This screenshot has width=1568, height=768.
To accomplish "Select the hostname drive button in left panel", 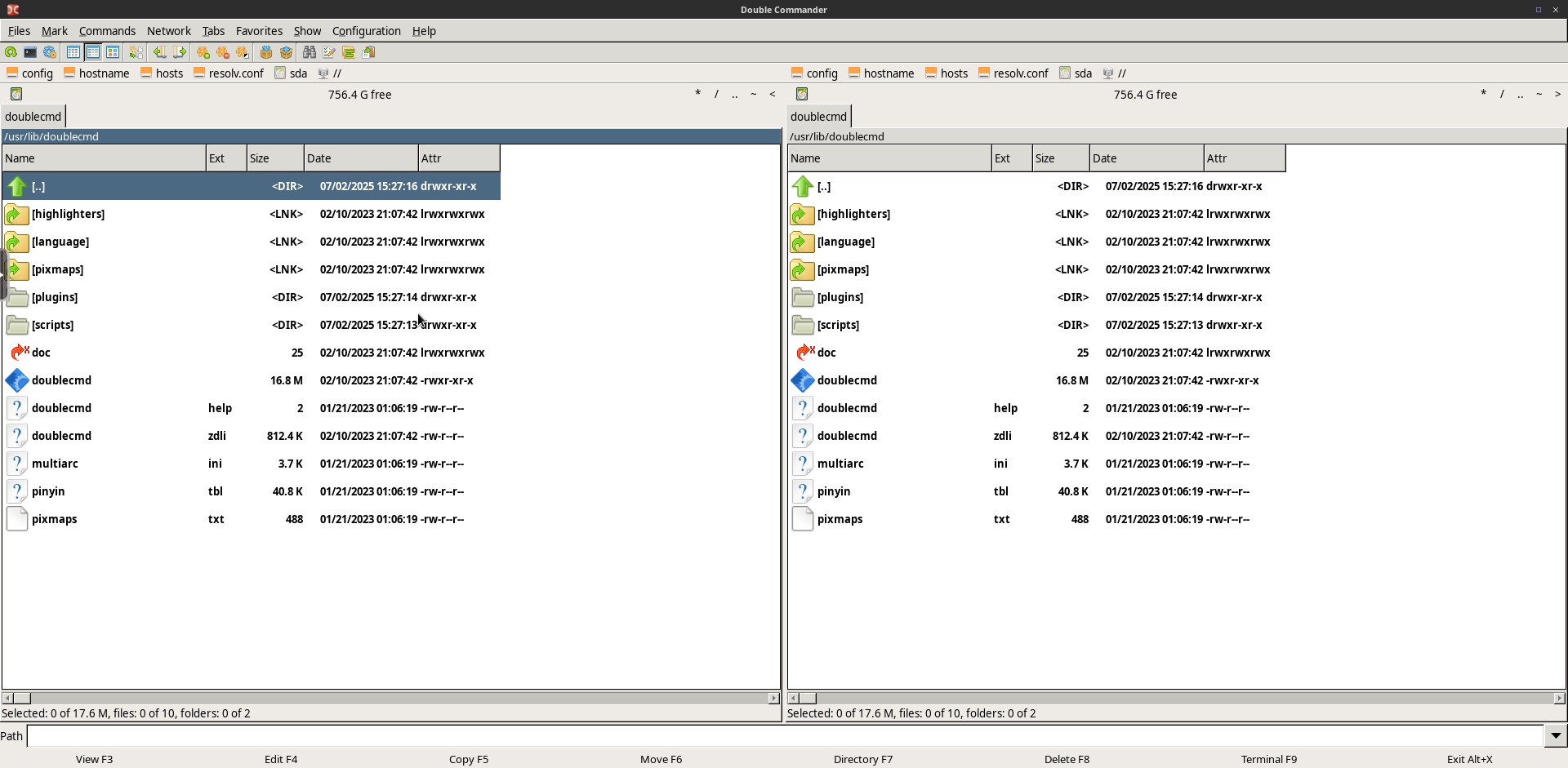I will pyautogui.click(x=96, y=73).
